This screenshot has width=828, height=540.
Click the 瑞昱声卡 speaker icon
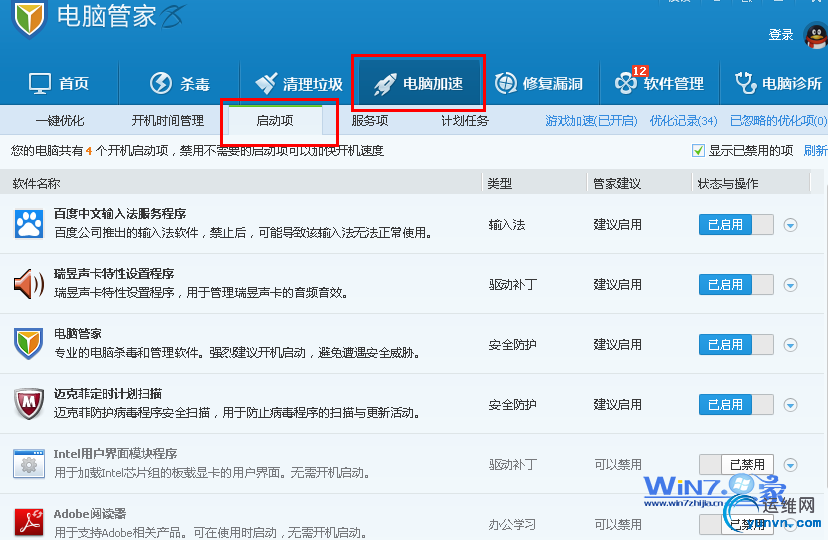click(29, 284)
